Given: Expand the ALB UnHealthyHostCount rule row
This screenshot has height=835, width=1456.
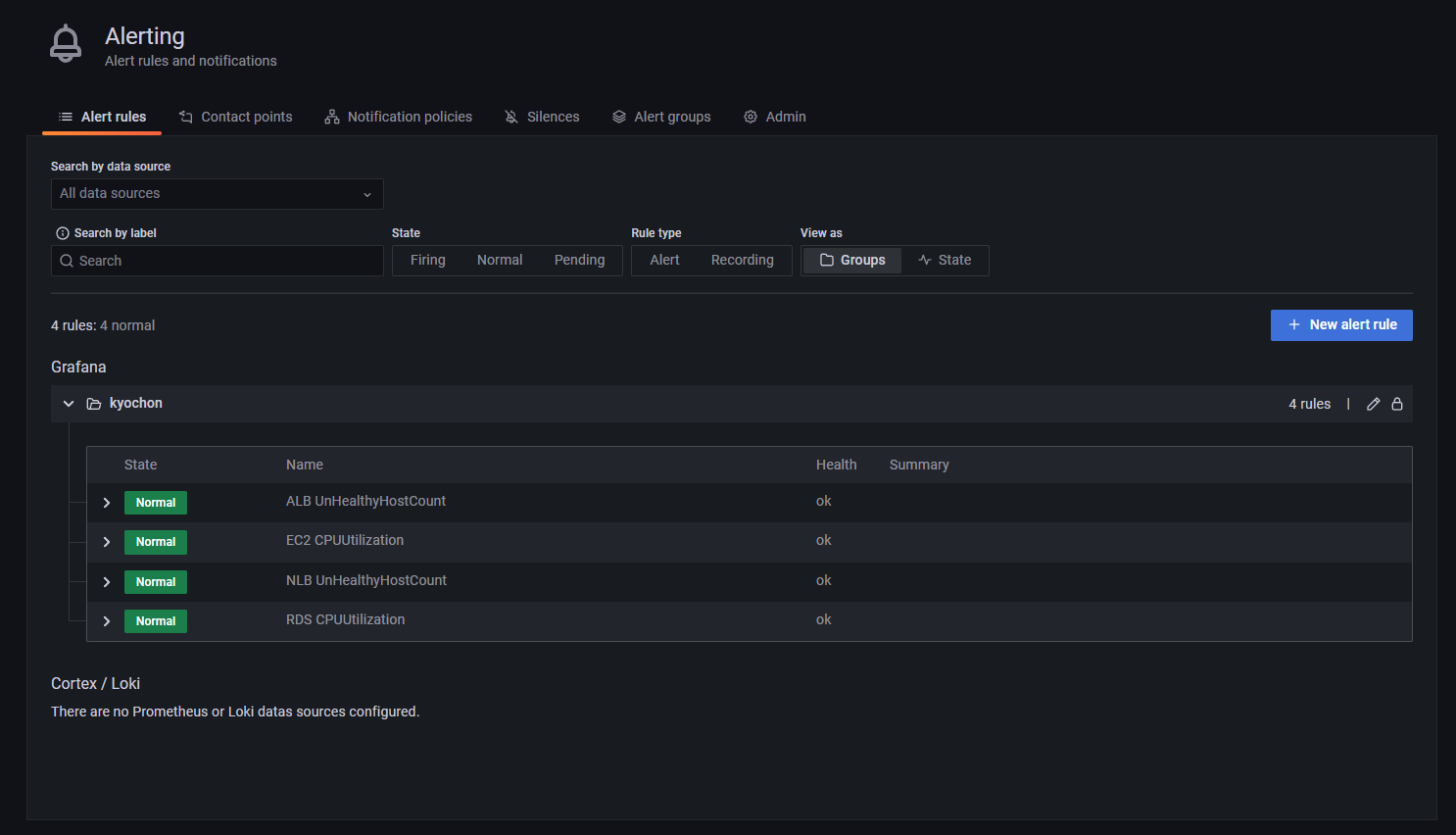Looking at the screenshot, I should point(107,503).
